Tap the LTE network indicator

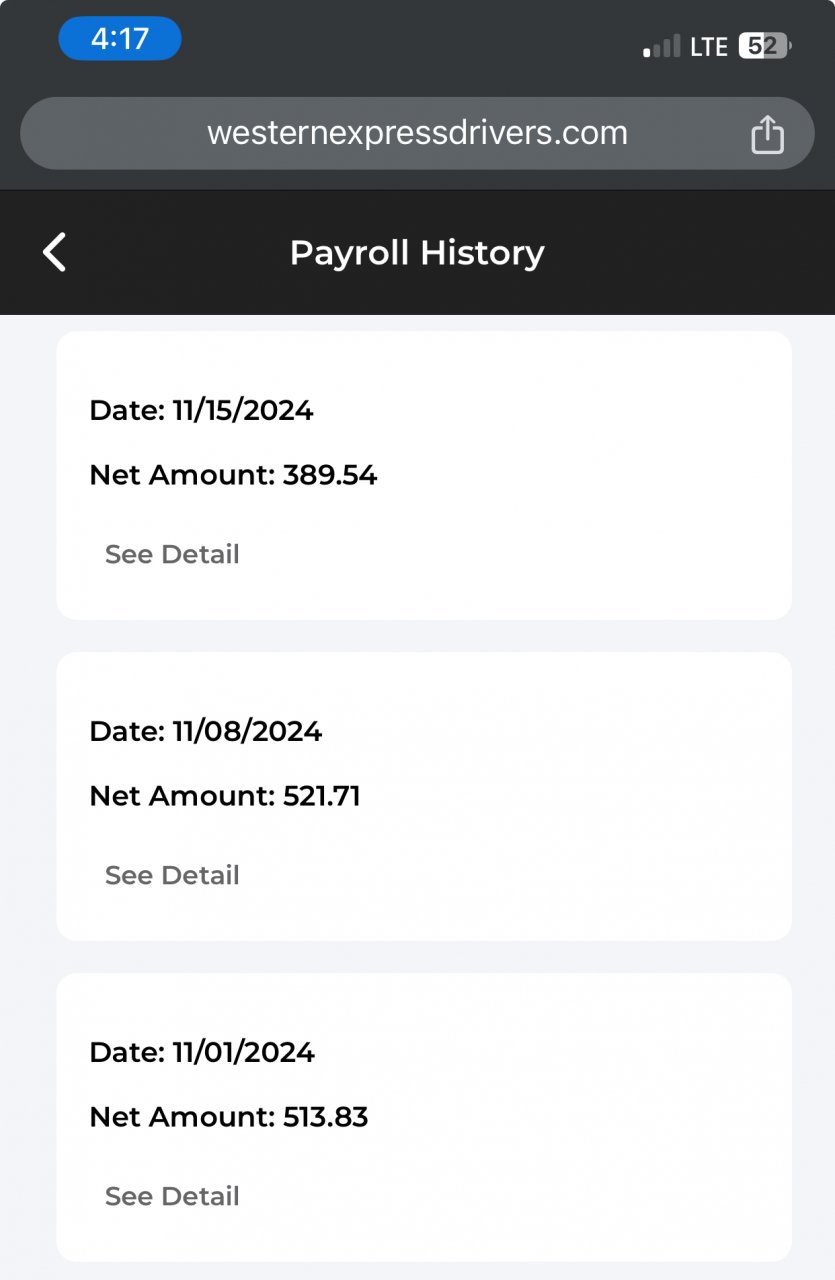tap(709, 46)
